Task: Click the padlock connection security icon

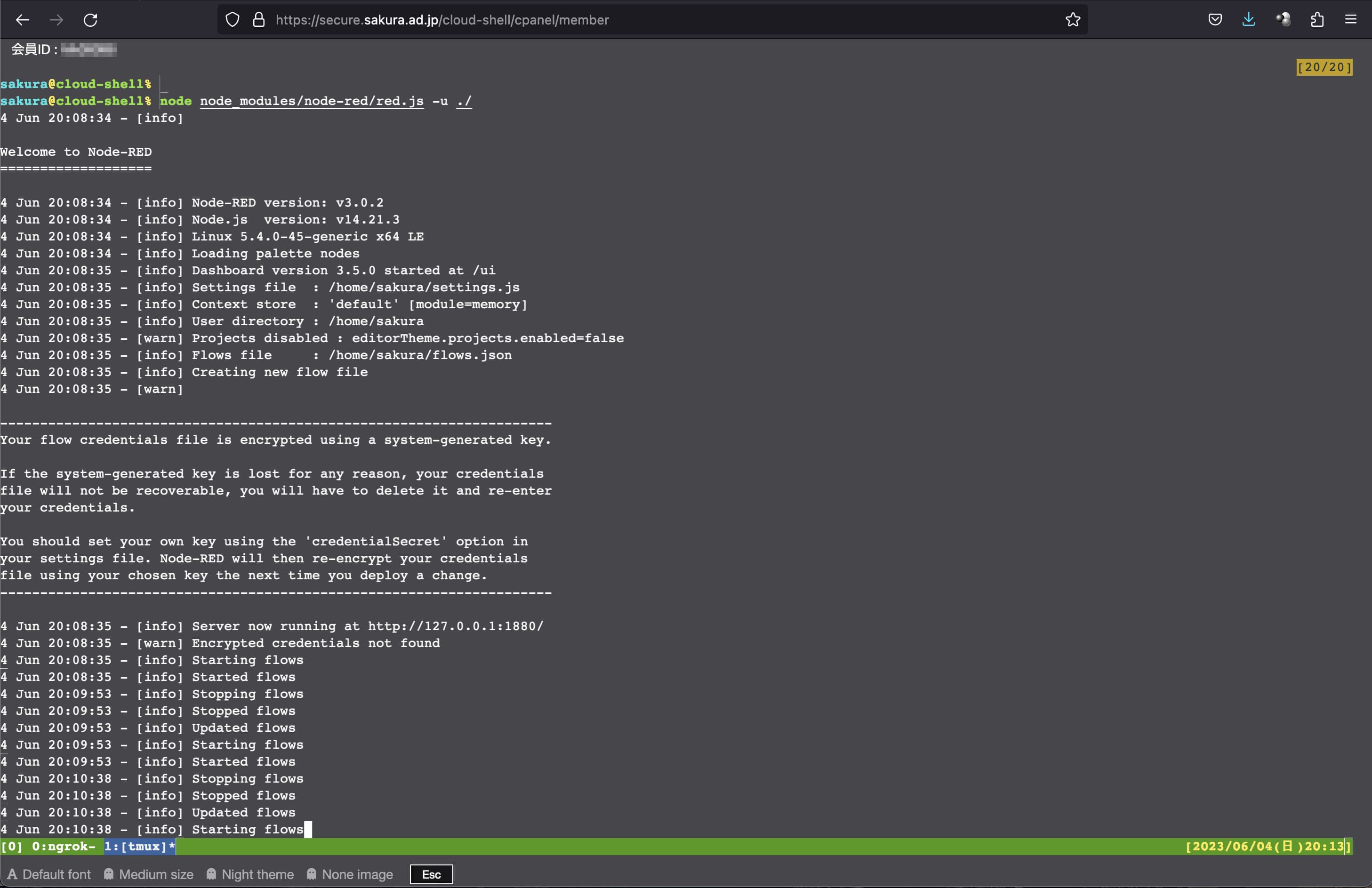Action: [258, 19]
